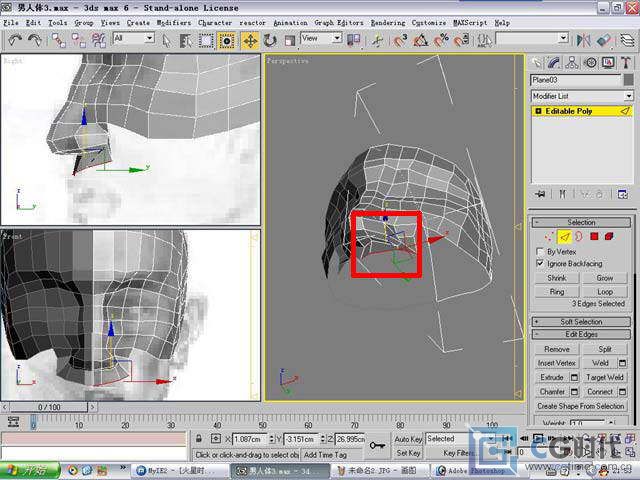Open Extrude settings dialog box icon
Screen dimensions: 640x480
point(574,378)
